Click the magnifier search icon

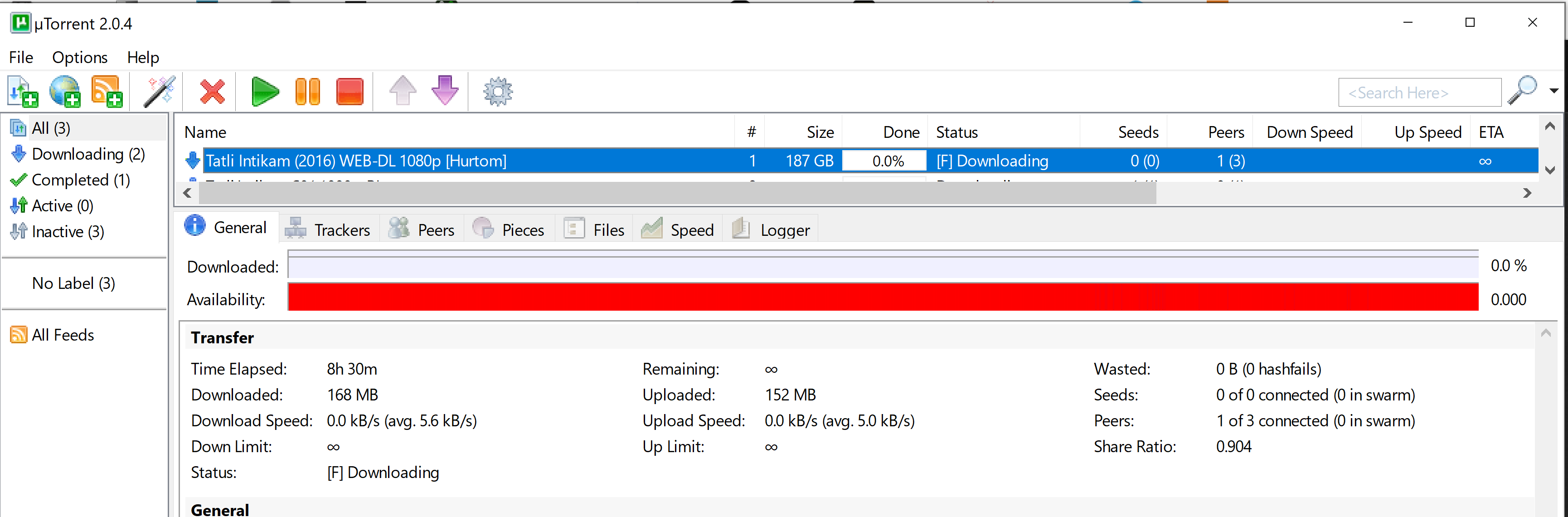tap(1523, 91)
